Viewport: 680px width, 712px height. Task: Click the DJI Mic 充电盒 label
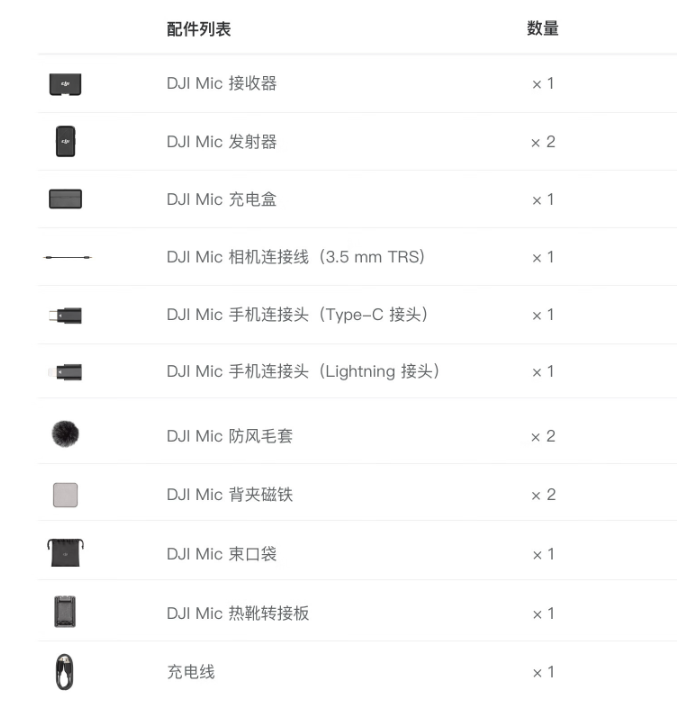click(222, 199)
